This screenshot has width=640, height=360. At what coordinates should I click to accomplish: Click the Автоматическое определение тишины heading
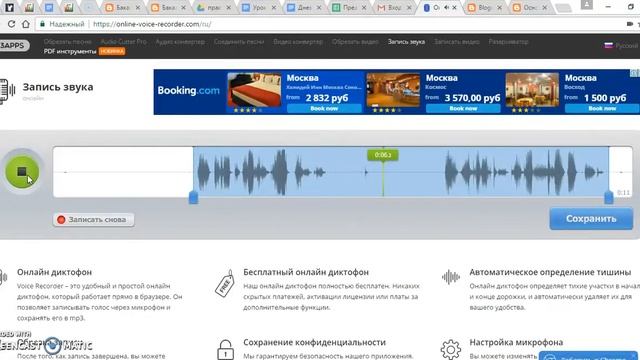pyautogui.click(x=550, y=272)
